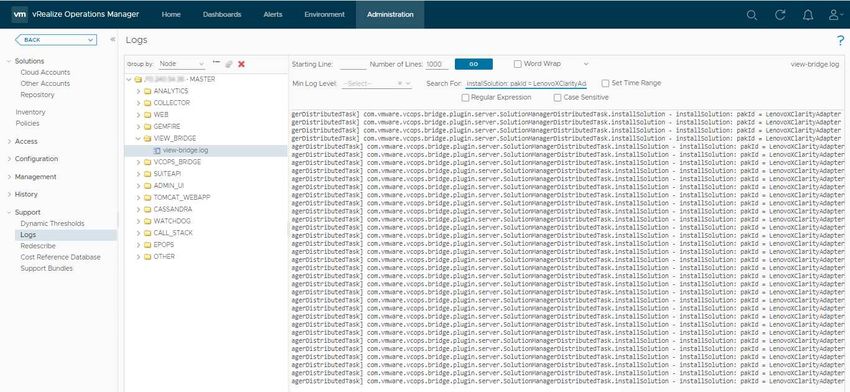Click the edit properties icon beside Group by
Screen dimensions: 850x392
[x=229, y=64]
